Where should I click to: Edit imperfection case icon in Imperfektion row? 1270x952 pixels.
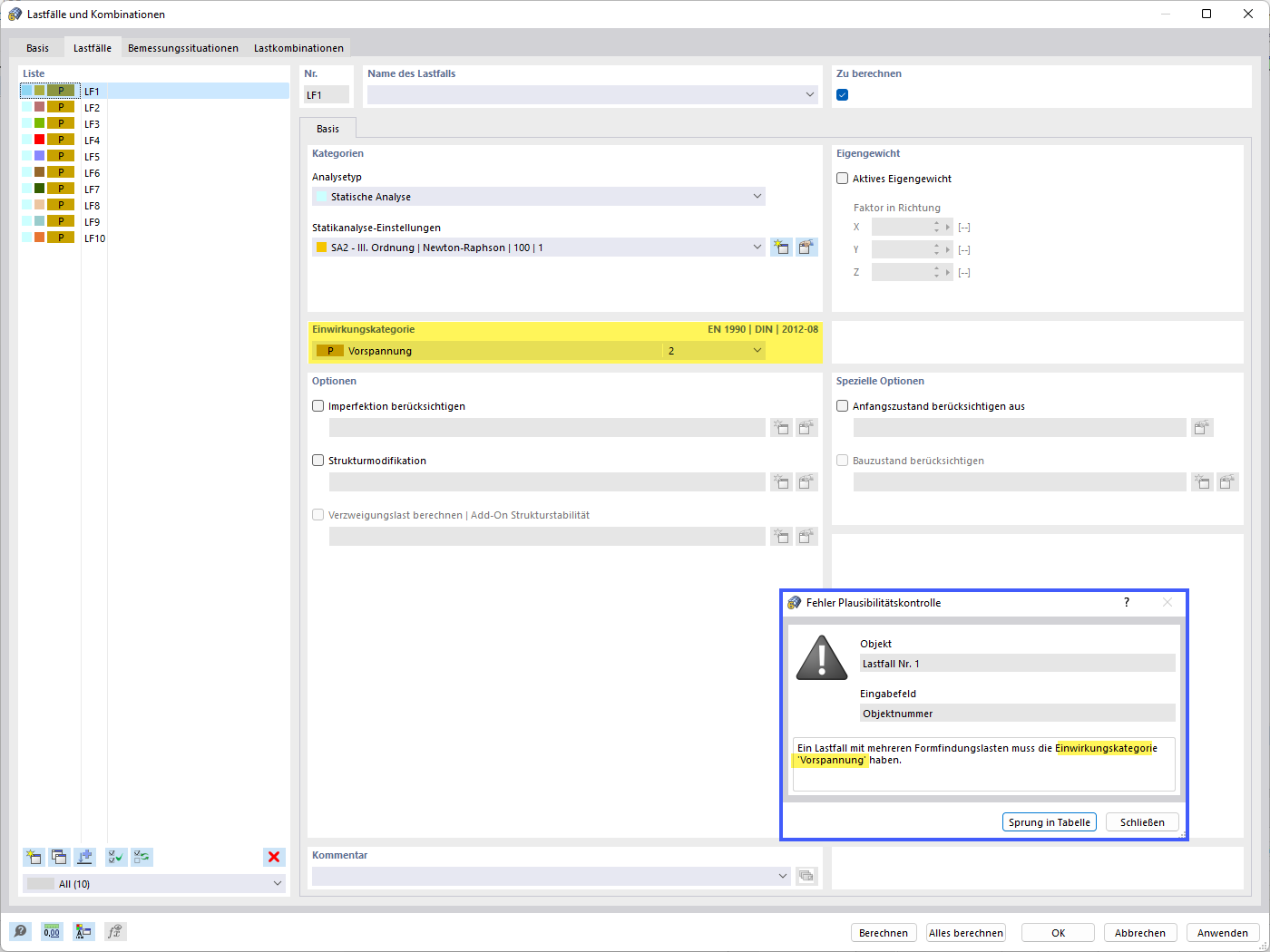(x=806, y=427)
